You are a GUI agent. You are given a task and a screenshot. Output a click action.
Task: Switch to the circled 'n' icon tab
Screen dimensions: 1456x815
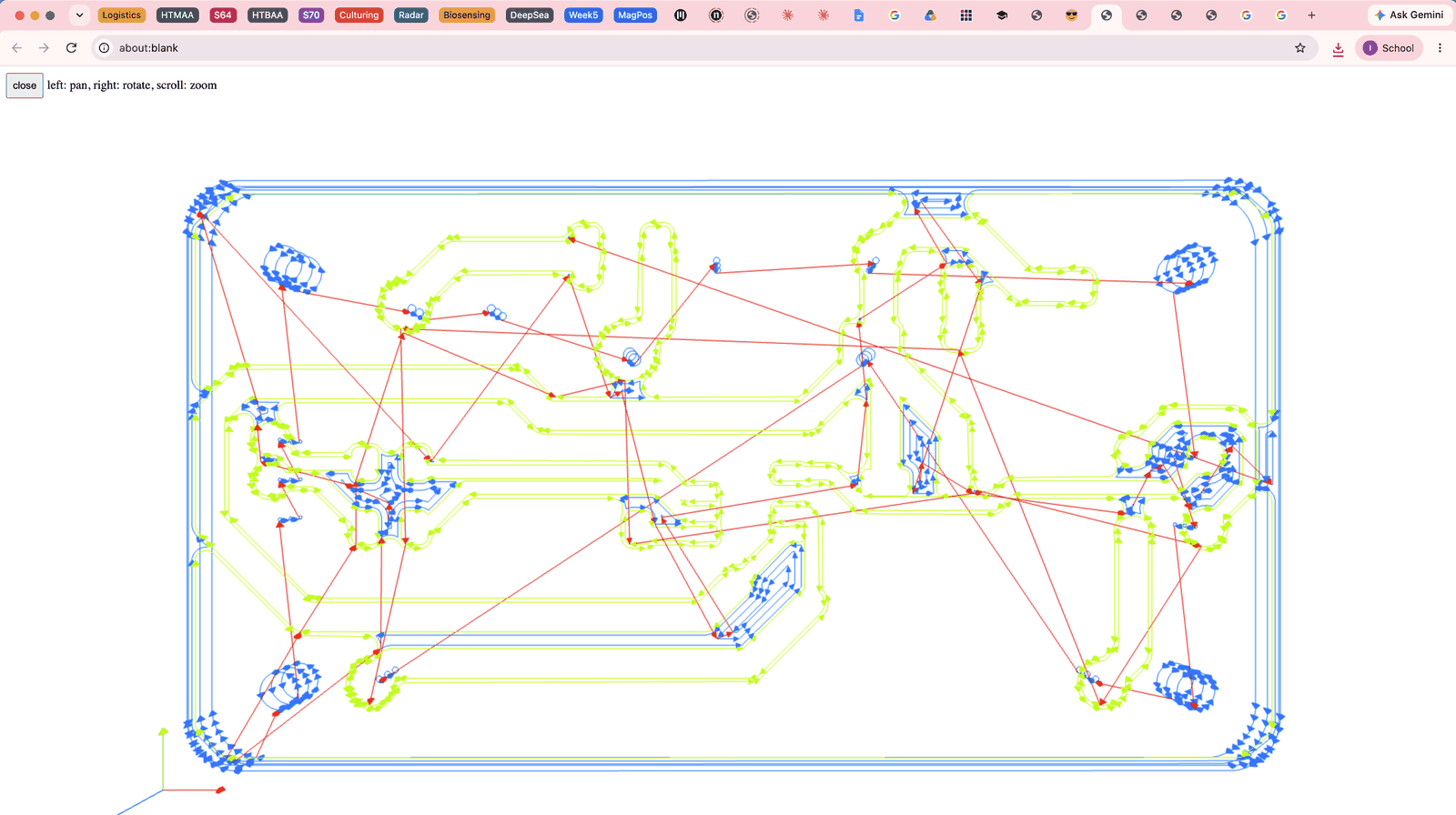[716, 15]
